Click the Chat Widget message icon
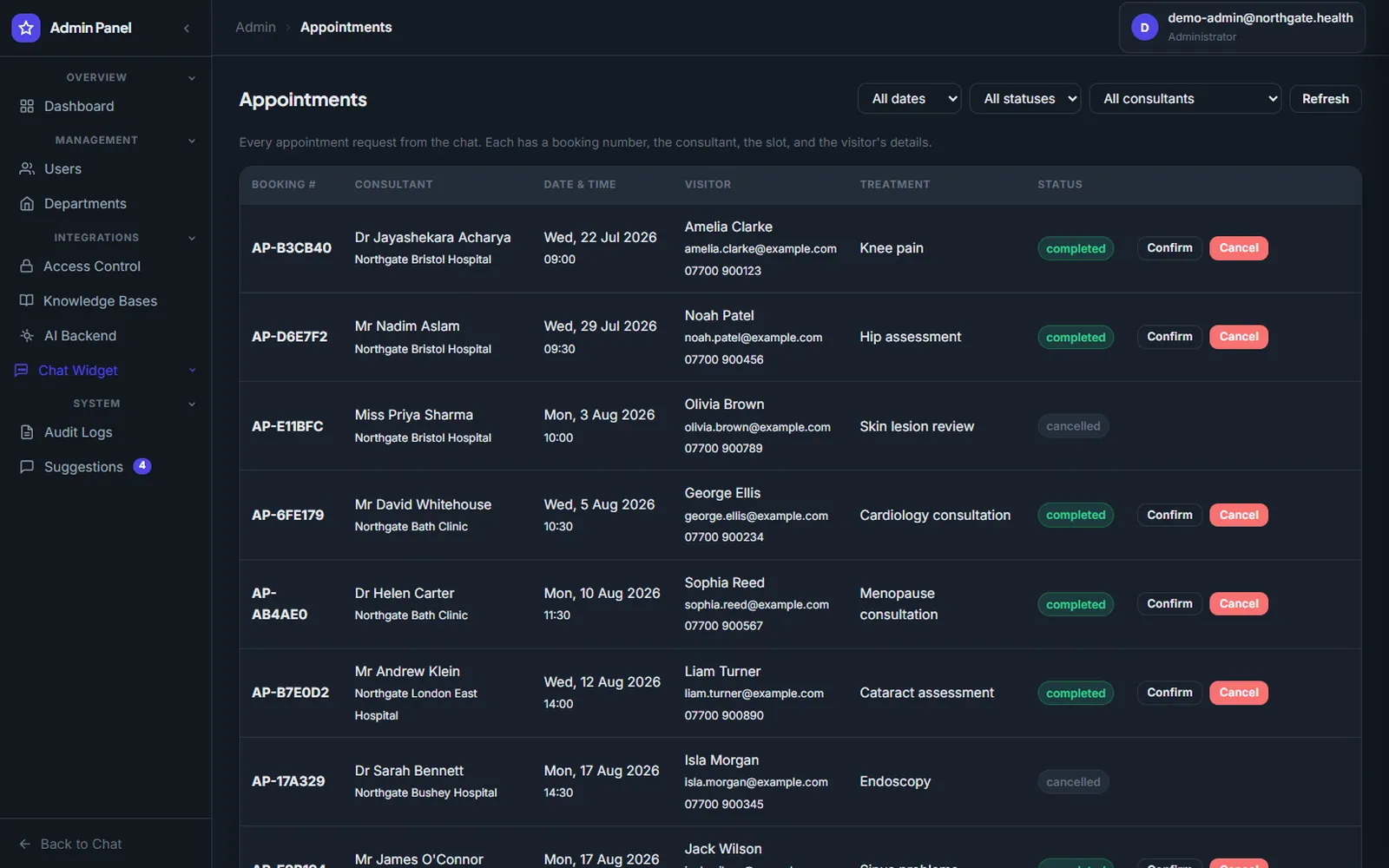Screen dimensions: 1389x868 point(22,370)
